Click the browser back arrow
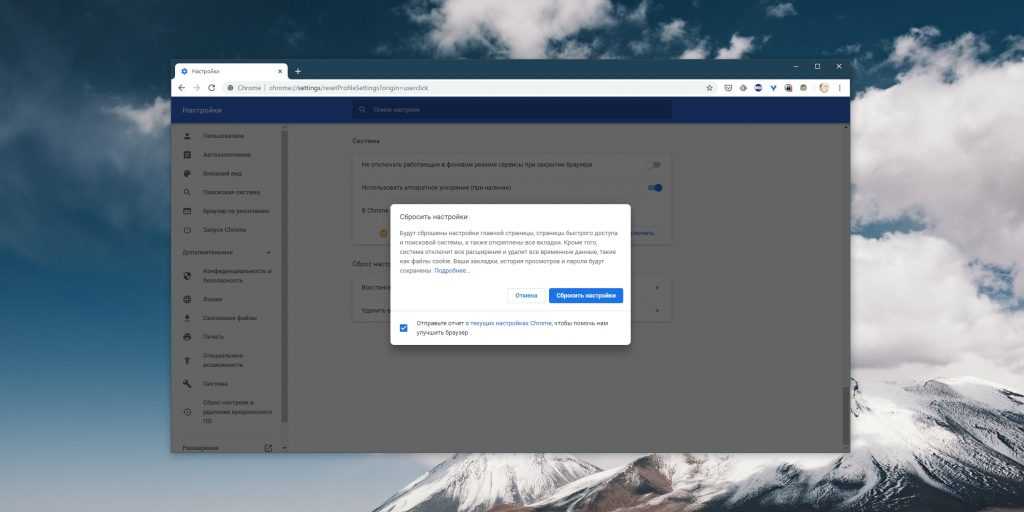Viewport: 1024px width, 512px height. coord(181,88)
